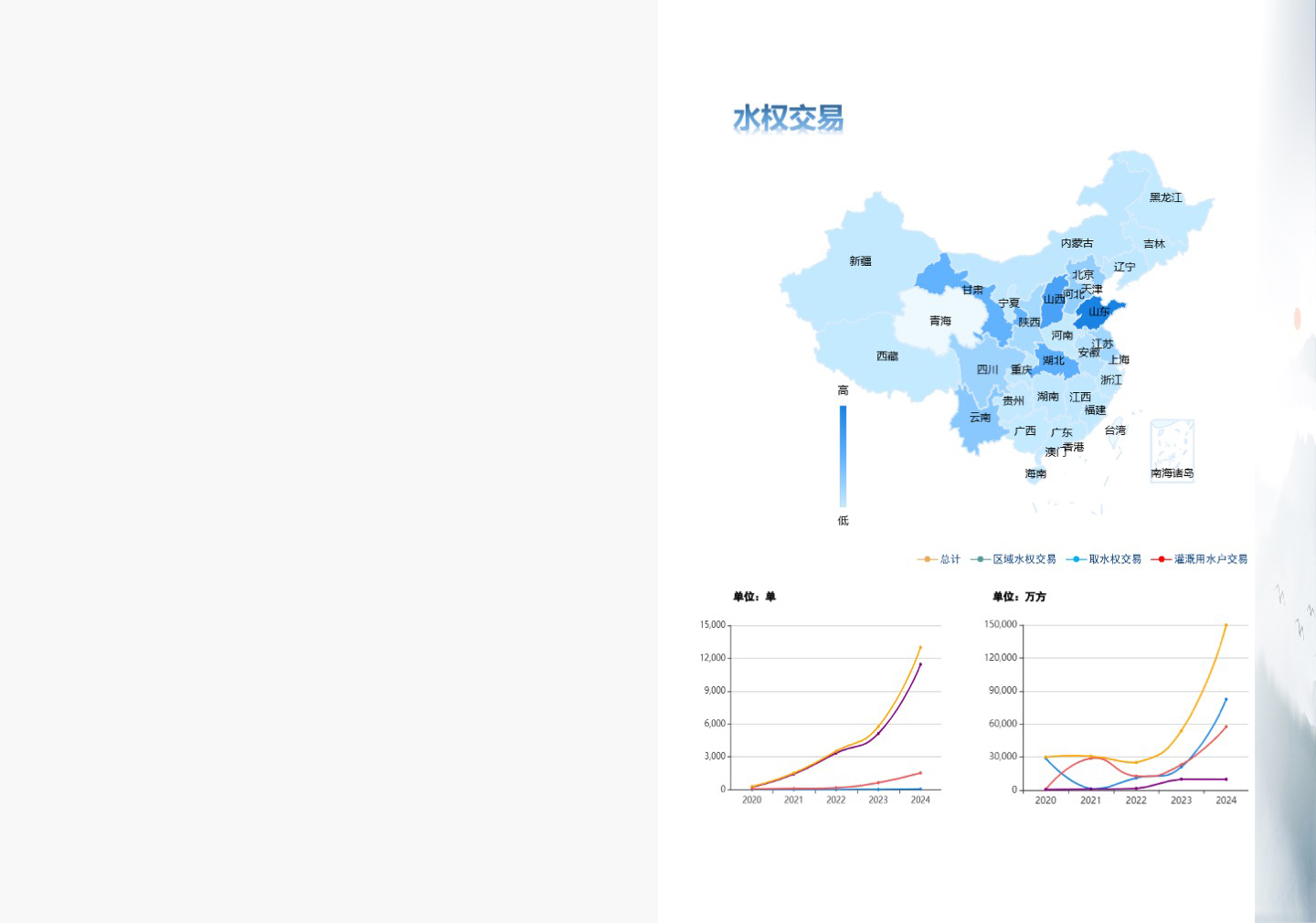
Task: Click 云南 province on the map
Action: 980,418
